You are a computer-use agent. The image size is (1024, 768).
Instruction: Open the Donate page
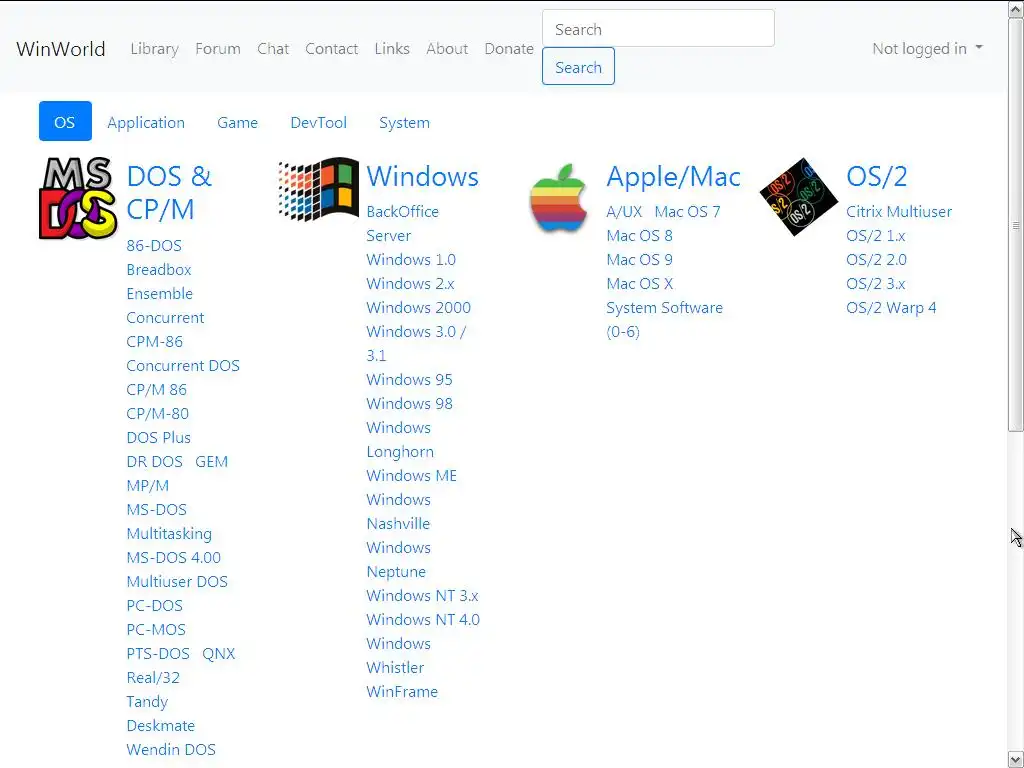click(509, 48)
